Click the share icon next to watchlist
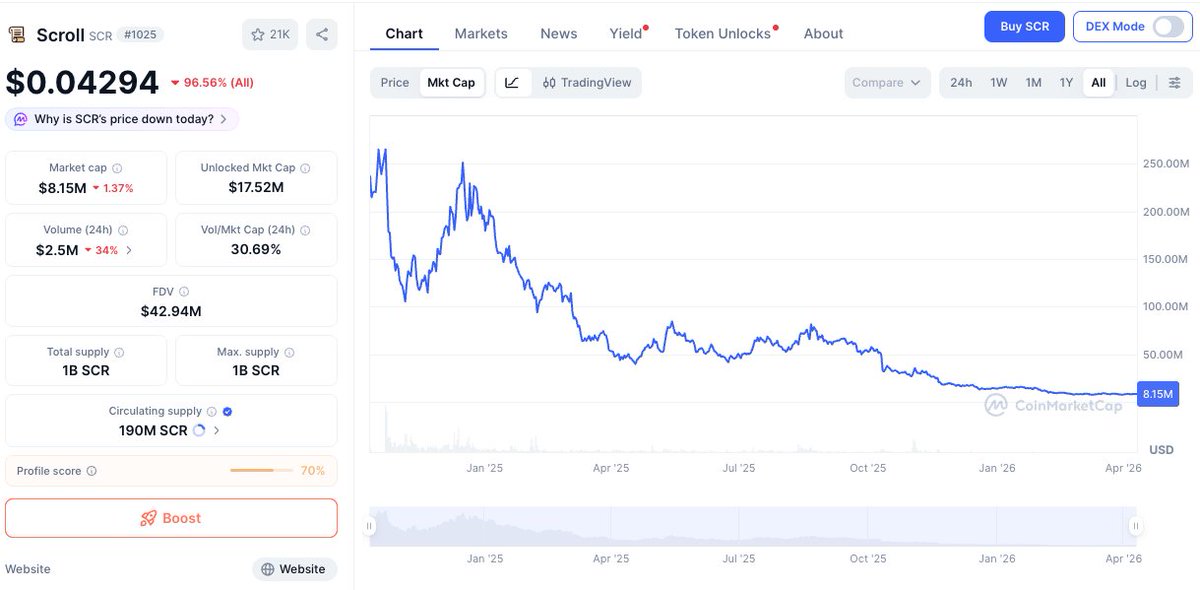The width and height of the screenshot is (1200, 590). point(322,35)
